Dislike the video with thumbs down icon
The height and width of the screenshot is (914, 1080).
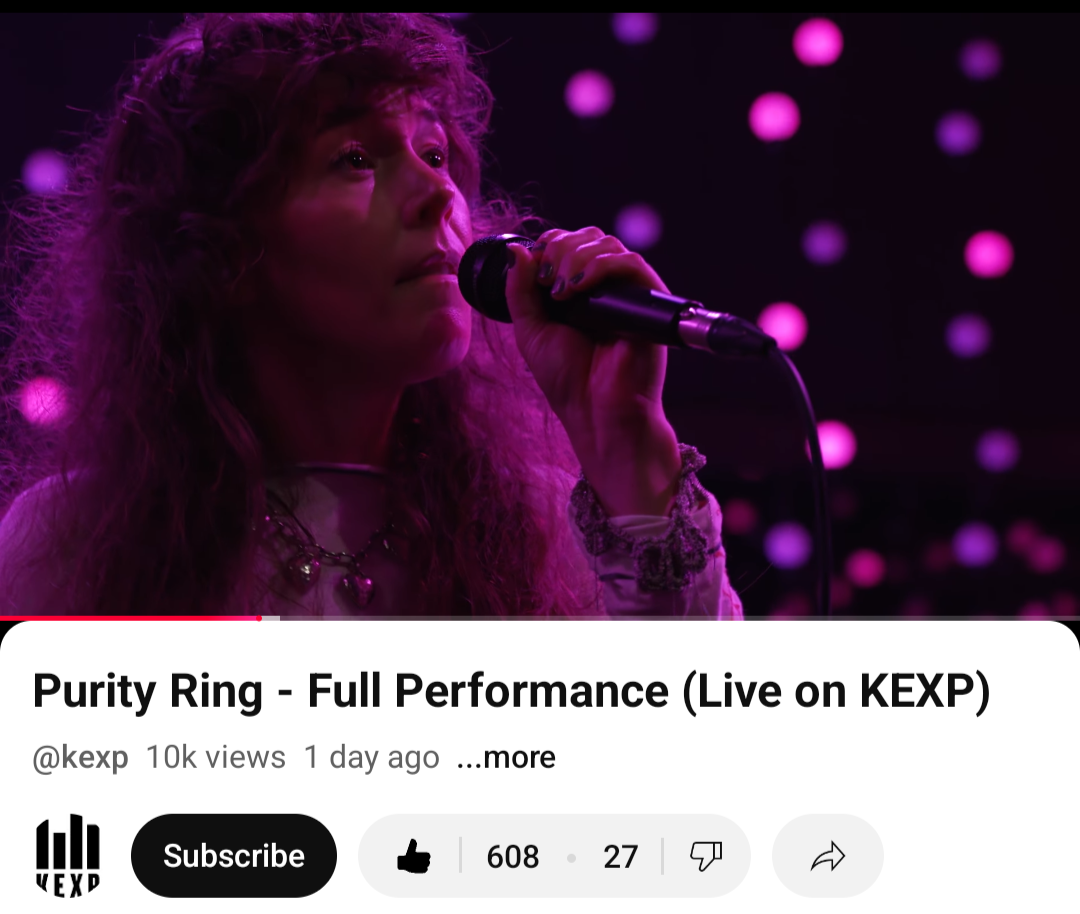coord(706,856)
